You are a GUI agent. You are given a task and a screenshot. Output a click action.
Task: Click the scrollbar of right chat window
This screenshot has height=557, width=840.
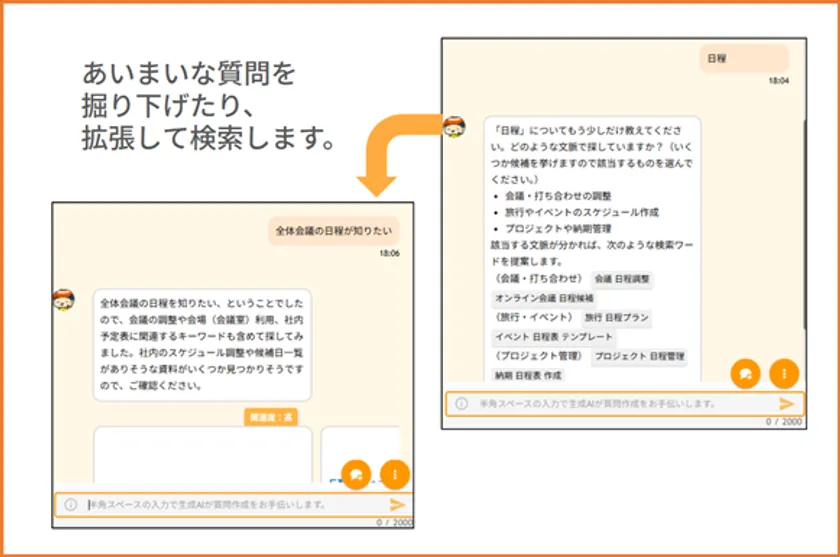click(804, 225)
